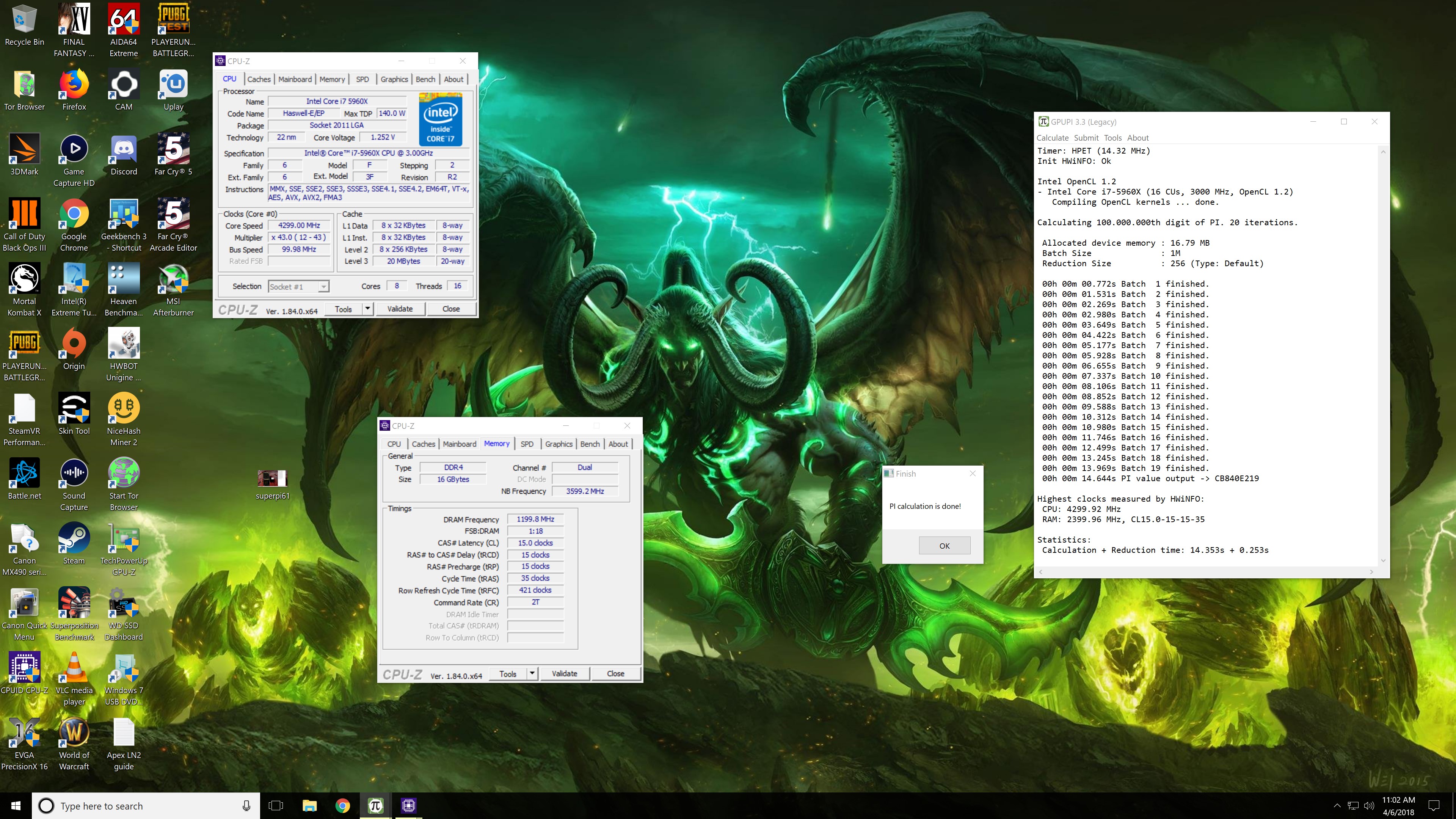The image size is (1456, 819).
Task: Launch MSI Afterburner from the desktop
Action: (x=174, y=290)
